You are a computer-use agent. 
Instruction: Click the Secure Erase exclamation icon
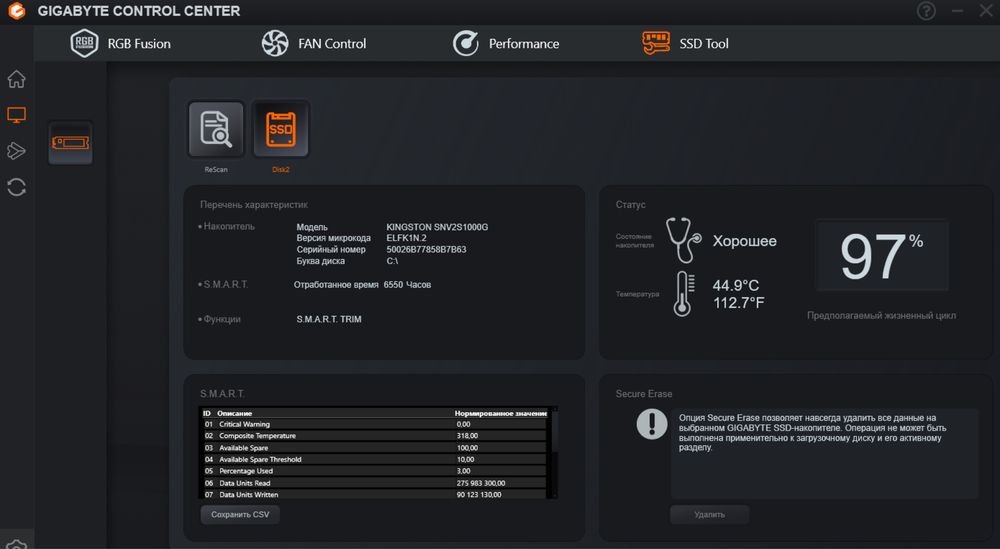tap(652, 423)
